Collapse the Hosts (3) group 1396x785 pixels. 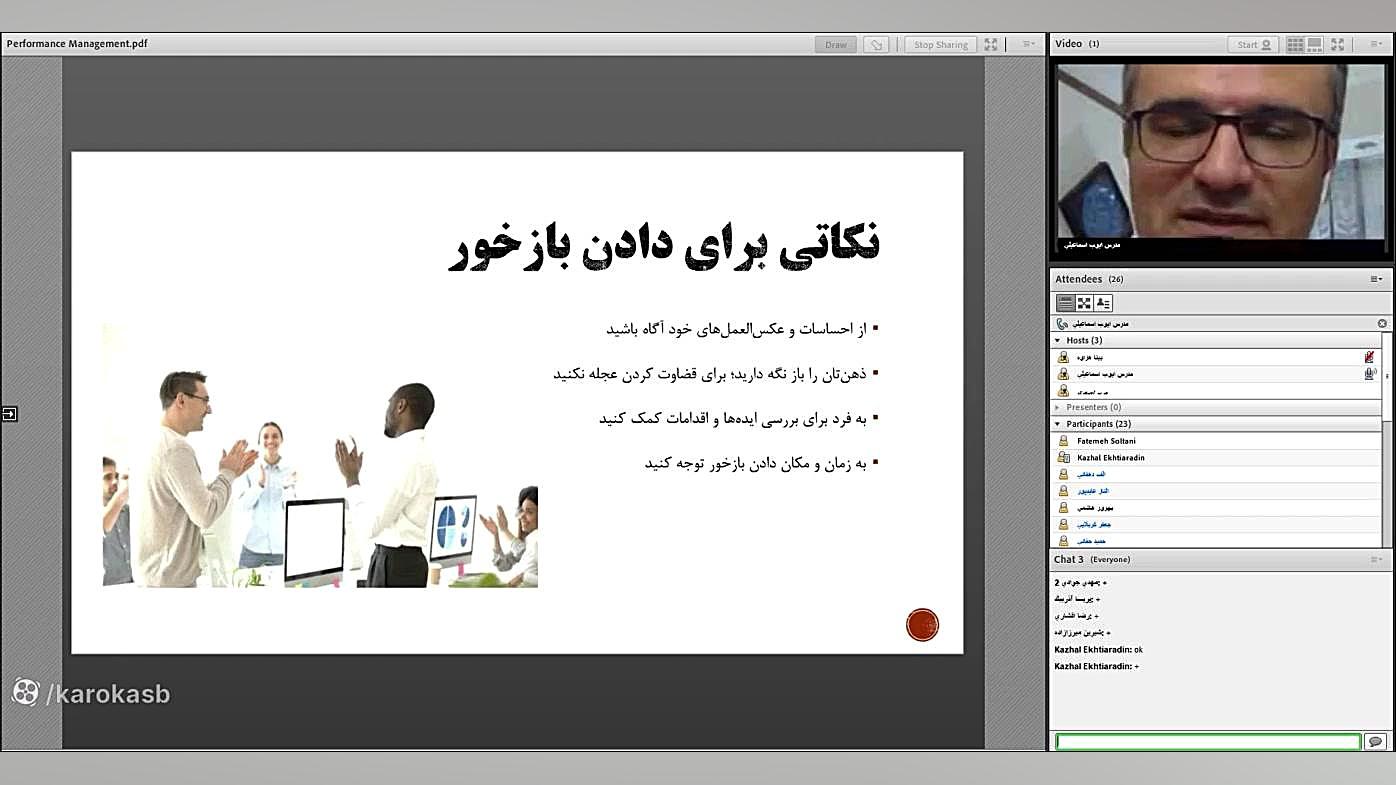1058,341
